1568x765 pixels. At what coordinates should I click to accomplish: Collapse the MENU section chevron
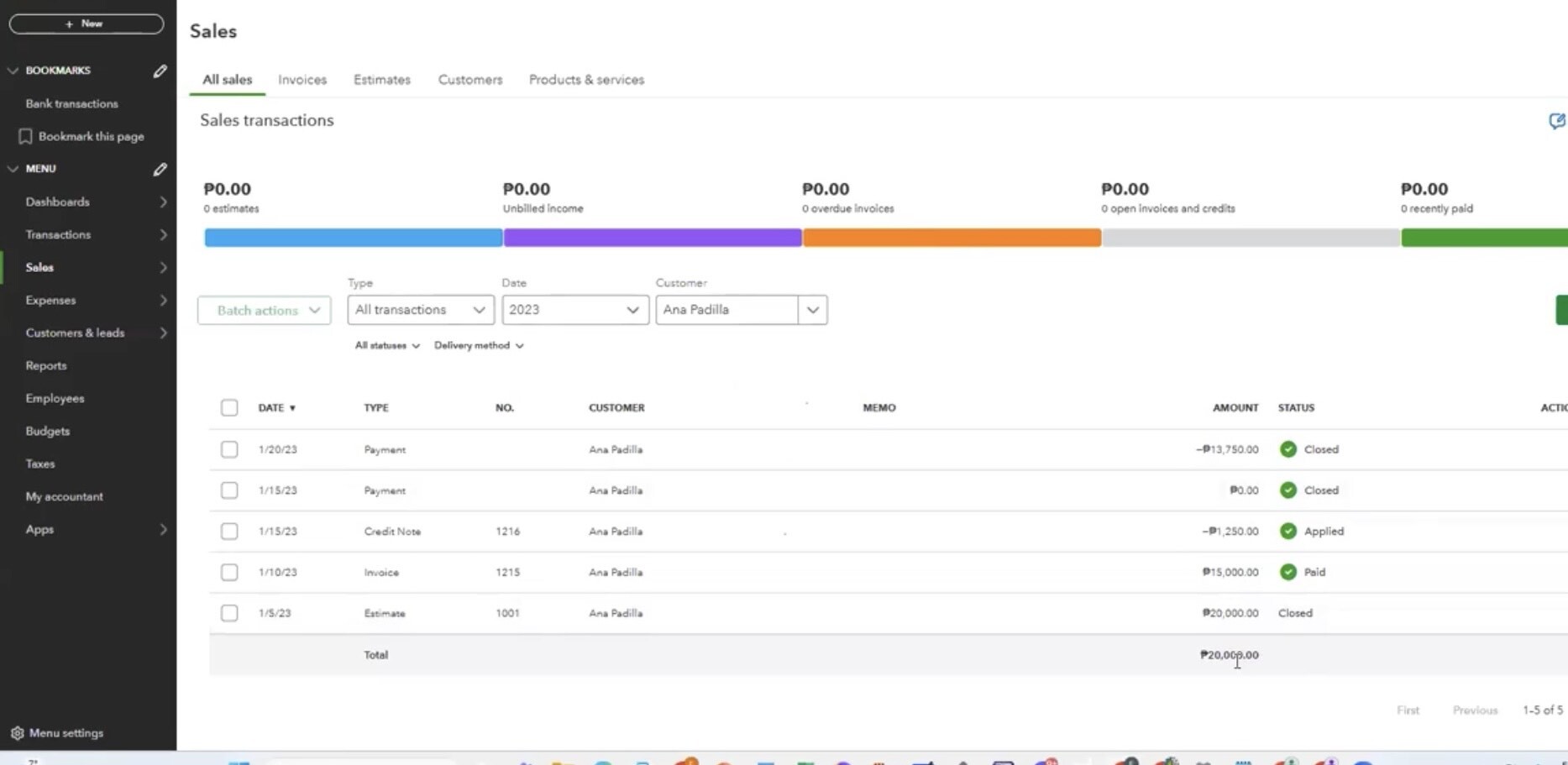[13, 169]
